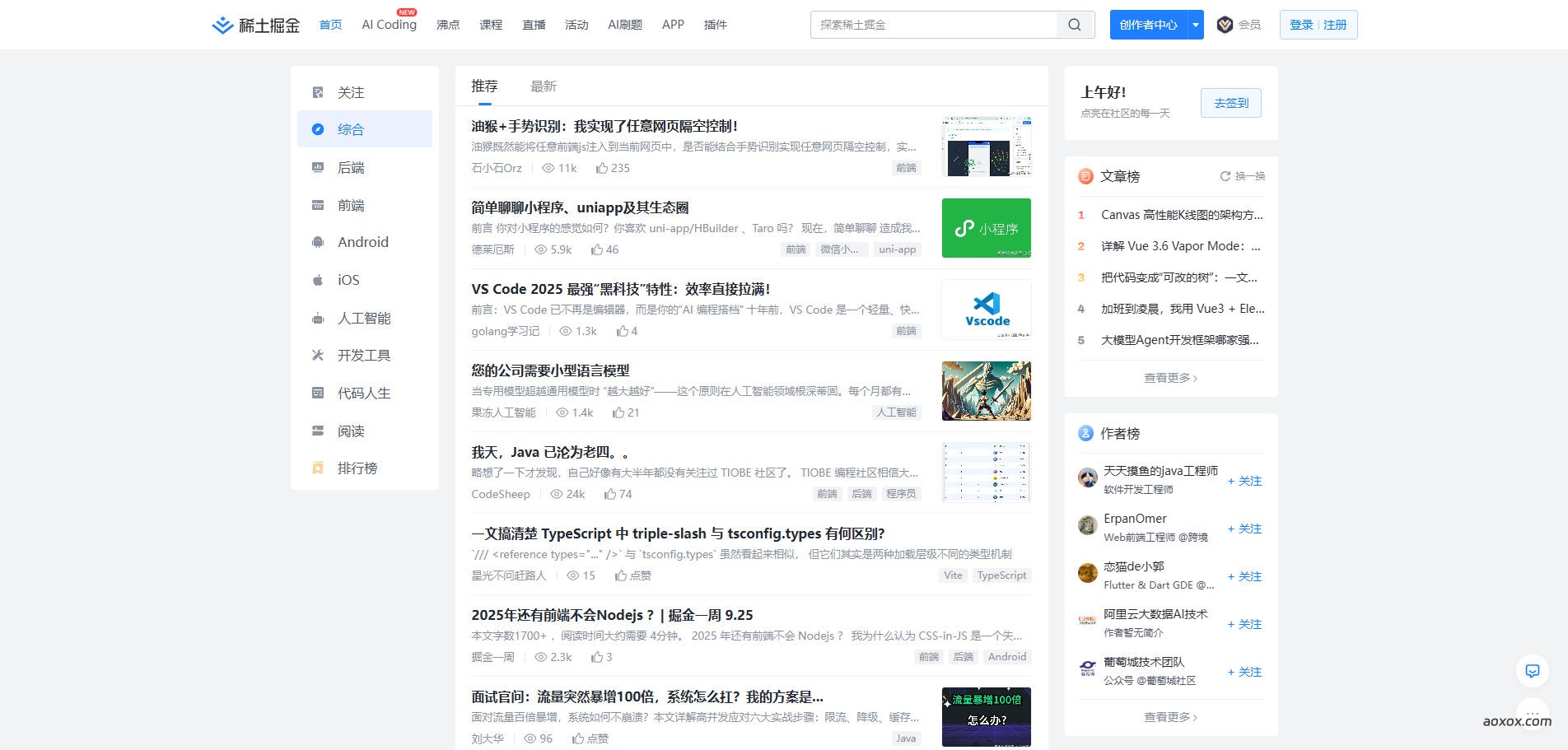This screenshot has width=1568, height=750.
Task: Open article about VS Code 2025 黑科技特性
Action: (619, 289)
